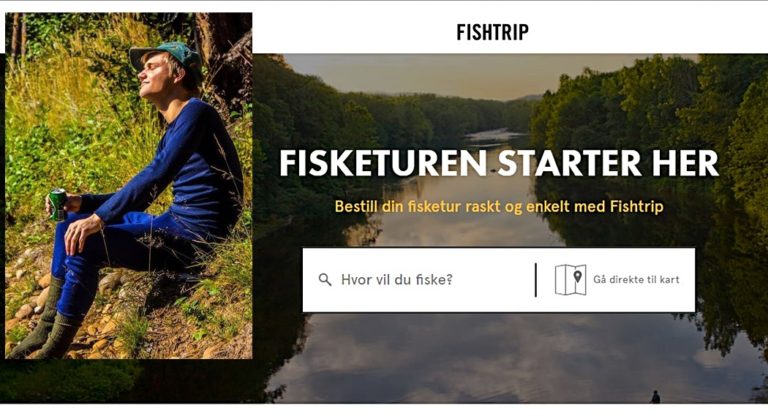Click the location pin on the map icon
The width and height of the screenshot is (768, 419).
click(578, 276)
